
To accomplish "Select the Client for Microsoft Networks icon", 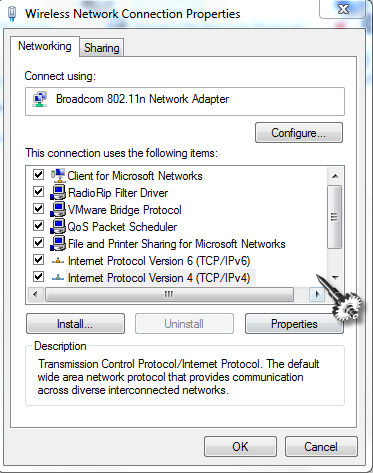I will pyautogui.click(x=58, y=175).
